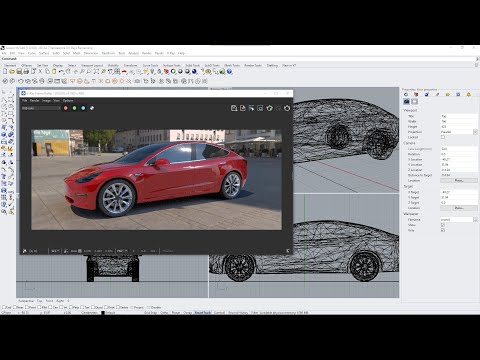Switch to the Perspective viewport tab
The image size is (480, 360).
coord(26,301)
